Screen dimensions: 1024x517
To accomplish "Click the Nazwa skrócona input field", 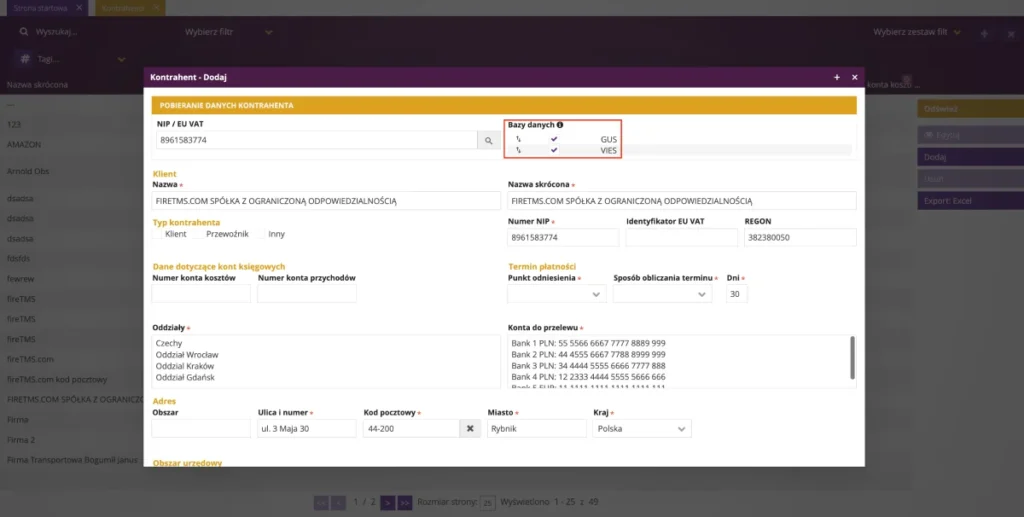I will coord(682,201).
